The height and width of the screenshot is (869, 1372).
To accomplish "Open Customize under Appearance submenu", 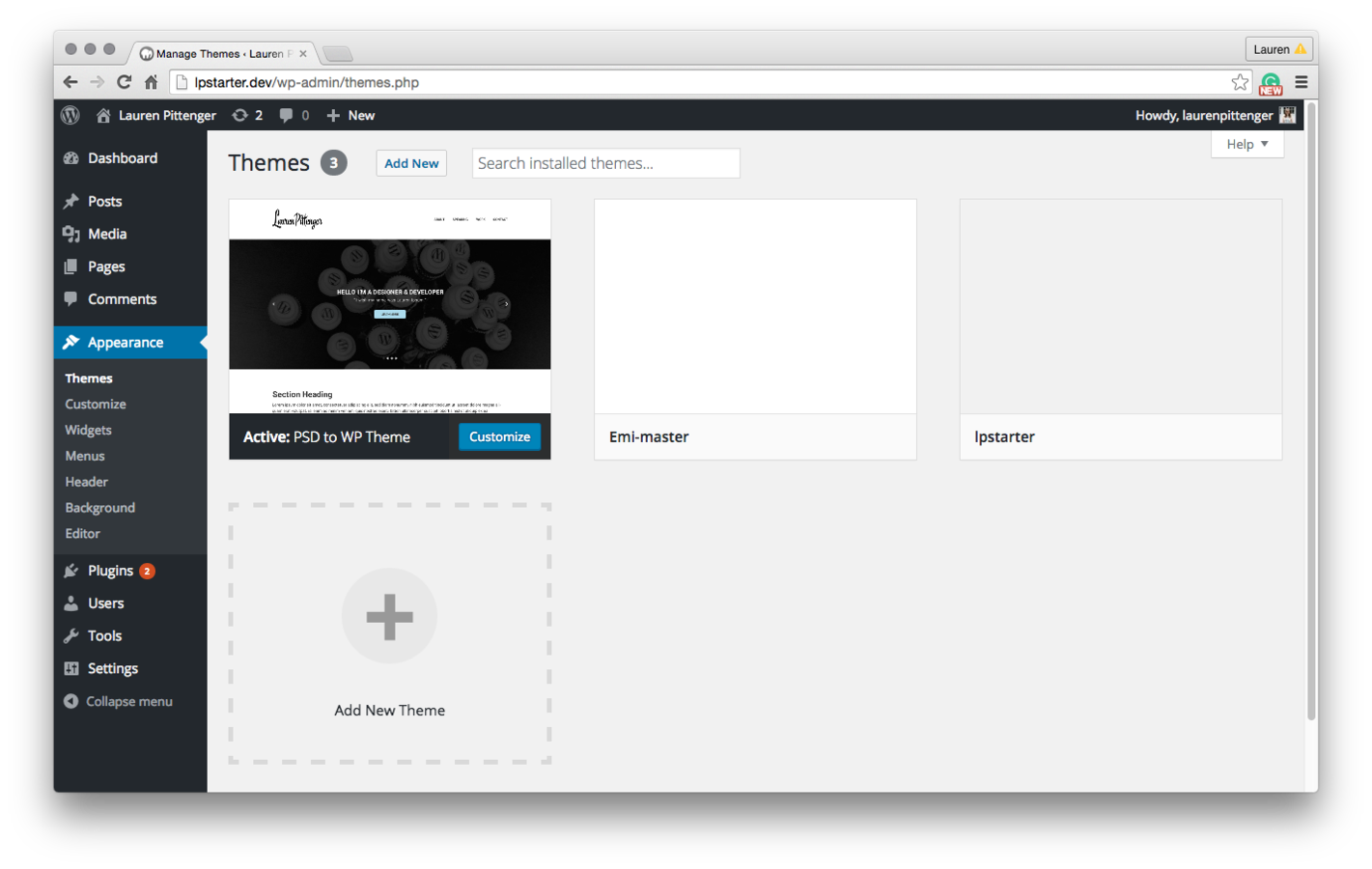I will [96, 405].
